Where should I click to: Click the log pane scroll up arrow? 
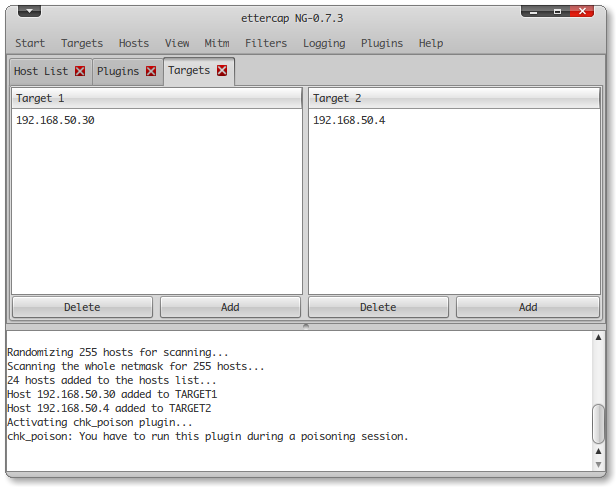(x=598, y=337)
